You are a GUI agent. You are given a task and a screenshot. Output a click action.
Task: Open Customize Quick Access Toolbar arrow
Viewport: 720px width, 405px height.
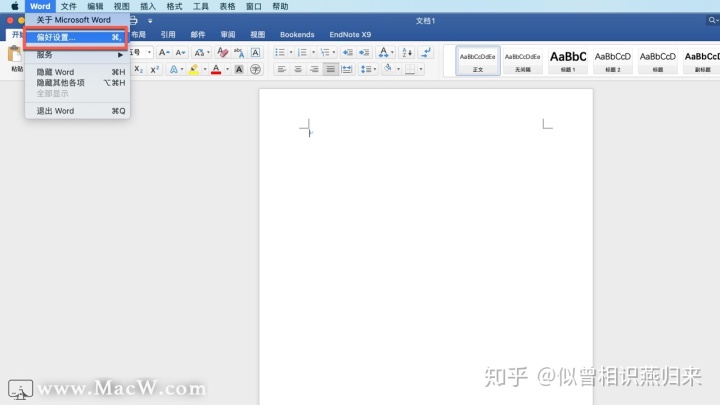point(150,21)
